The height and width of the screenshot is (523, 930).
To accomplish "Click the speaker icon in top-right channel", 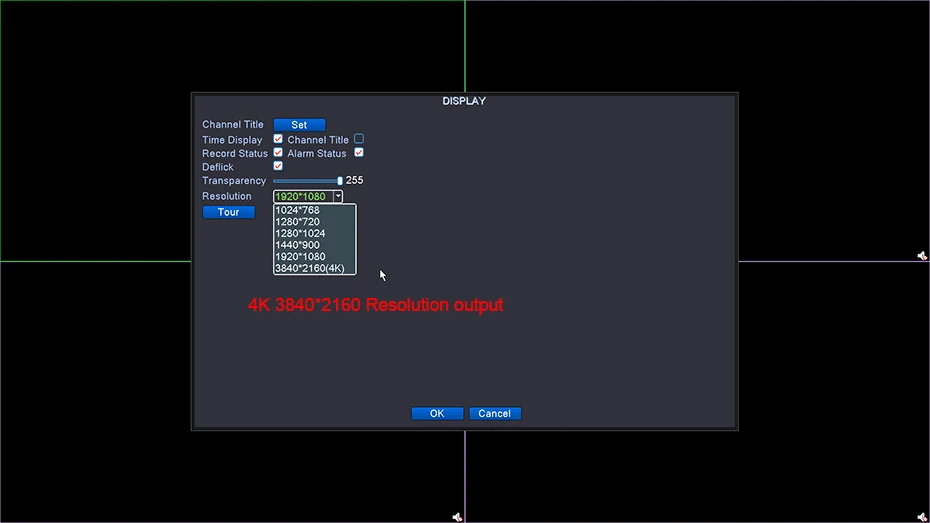I will (x=922, y=256).
